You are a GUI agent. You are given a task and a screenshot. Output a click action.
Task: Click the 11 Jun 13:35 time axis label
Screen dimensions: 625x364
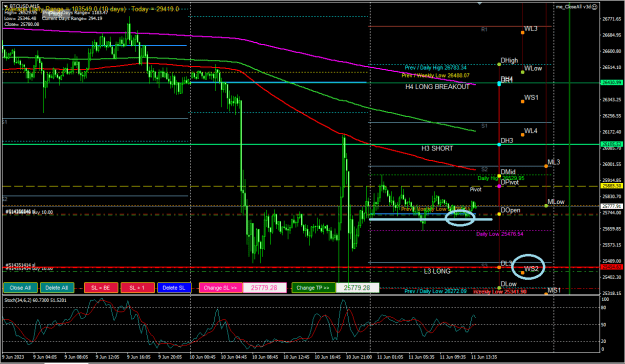[484, 357]
